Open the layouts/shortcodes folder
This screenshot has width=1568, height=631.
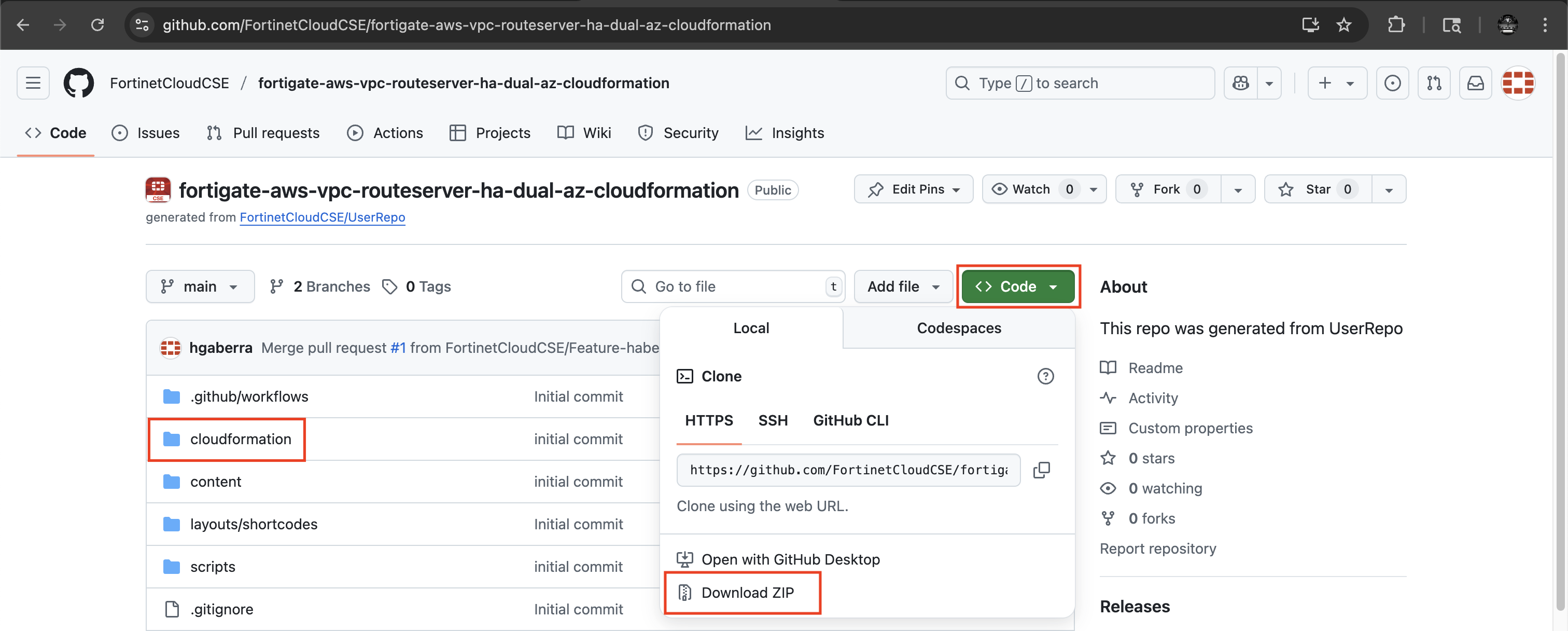[x=254, y=525]
